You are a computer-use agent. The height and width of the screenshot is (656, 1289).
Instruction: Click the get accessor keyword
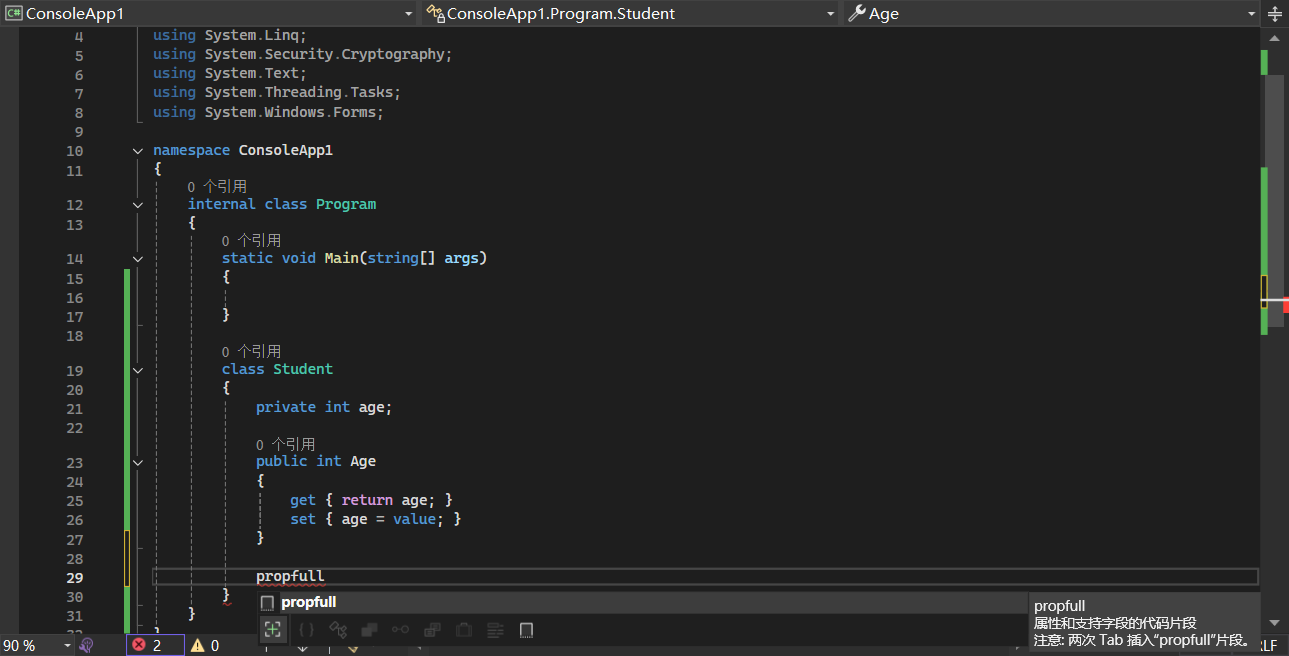(x=303, y=500)
